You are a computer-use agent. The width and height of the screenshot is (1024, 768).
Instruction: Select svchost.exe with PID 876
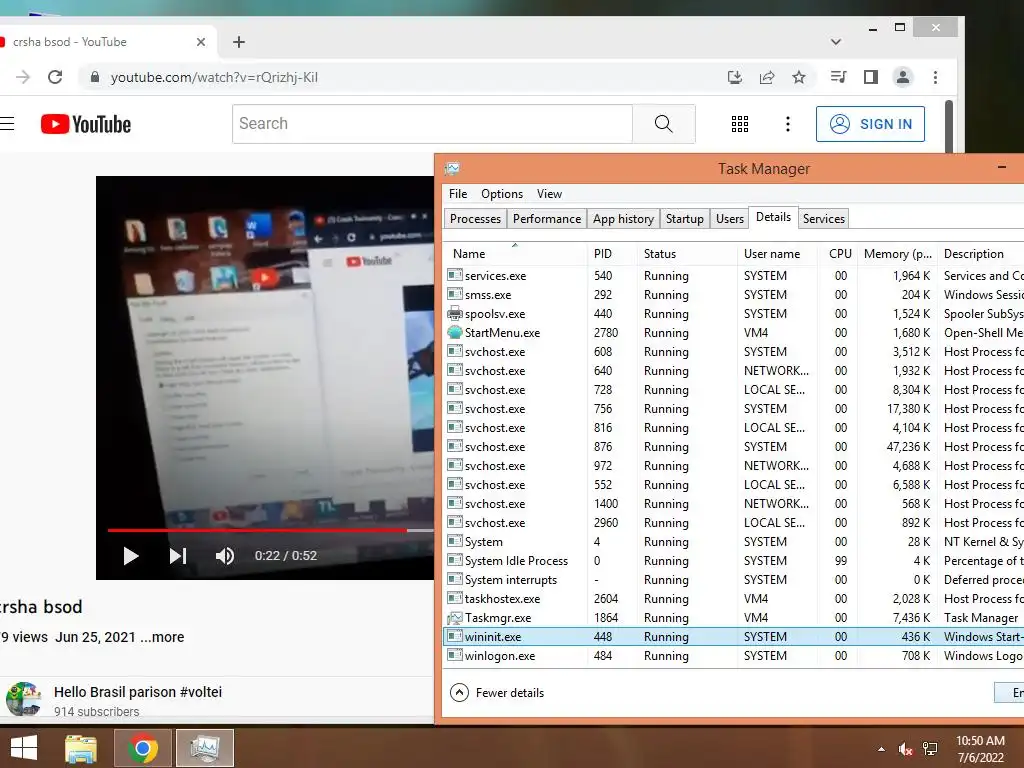tap(733, 447)
